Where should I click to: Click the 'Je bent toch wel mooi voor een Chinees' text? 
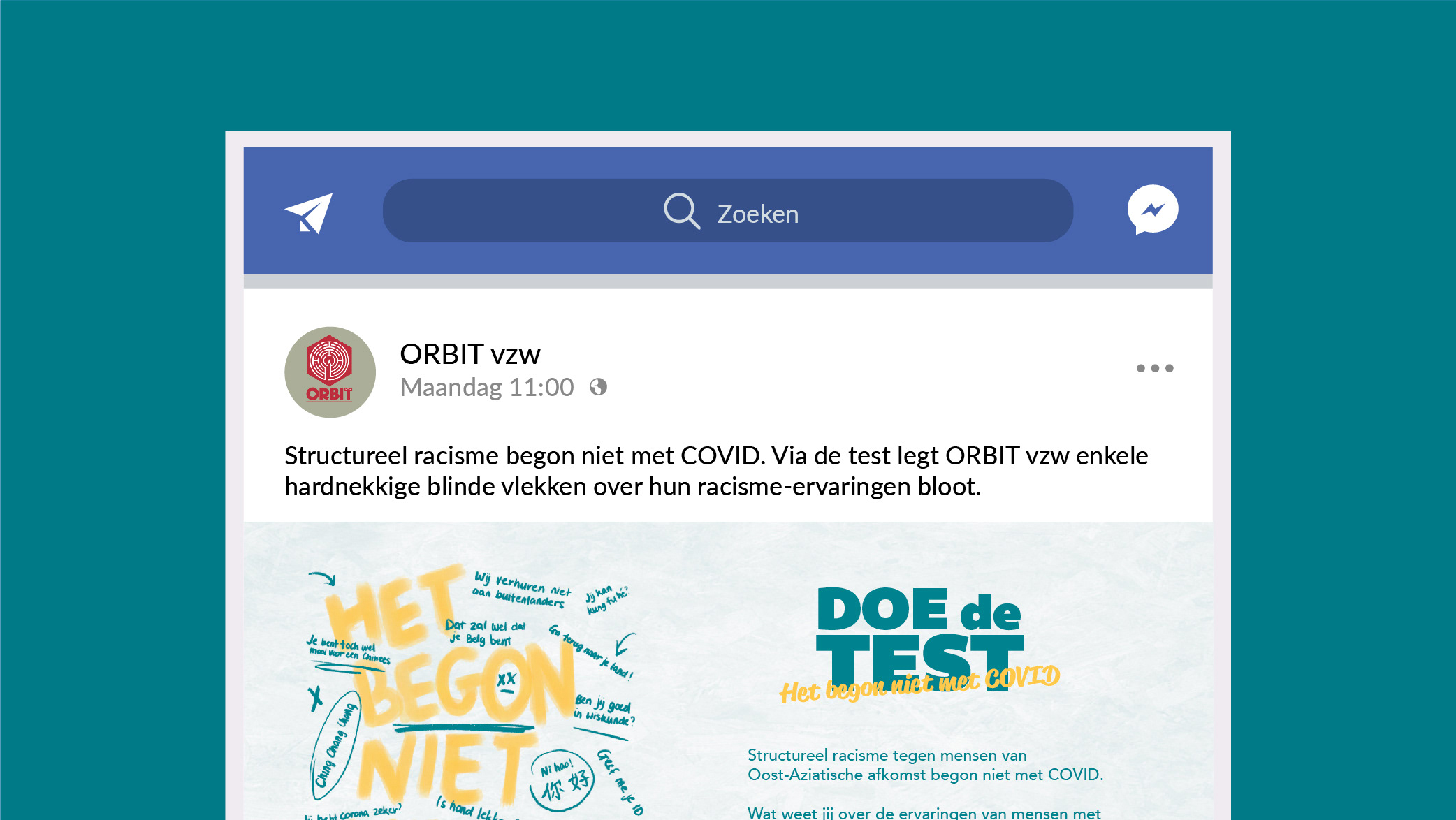click(x=348, y=650)
